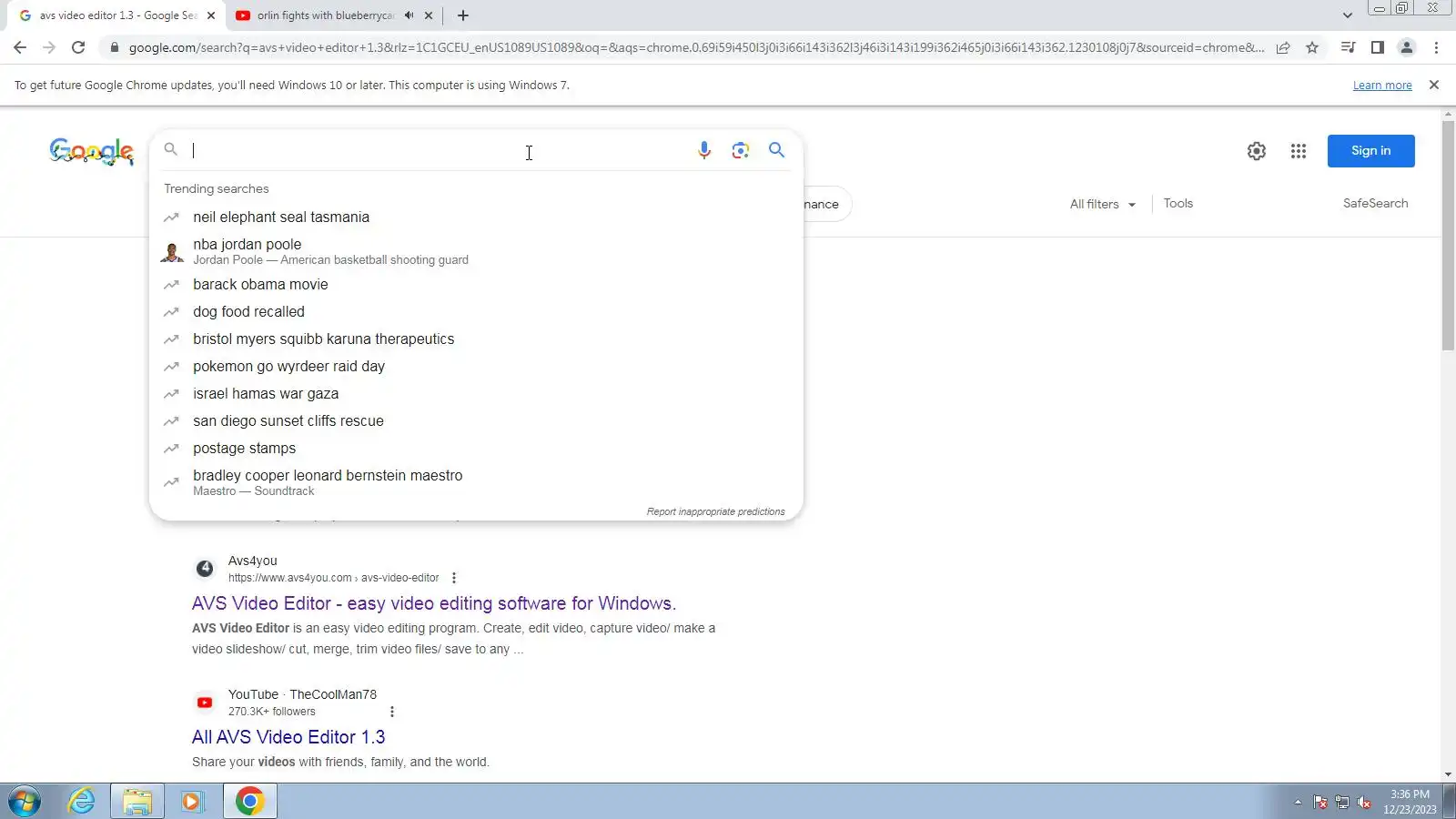Open Chrome side panel
This screenshot has width=1456, height=819.
point(1378,47)
